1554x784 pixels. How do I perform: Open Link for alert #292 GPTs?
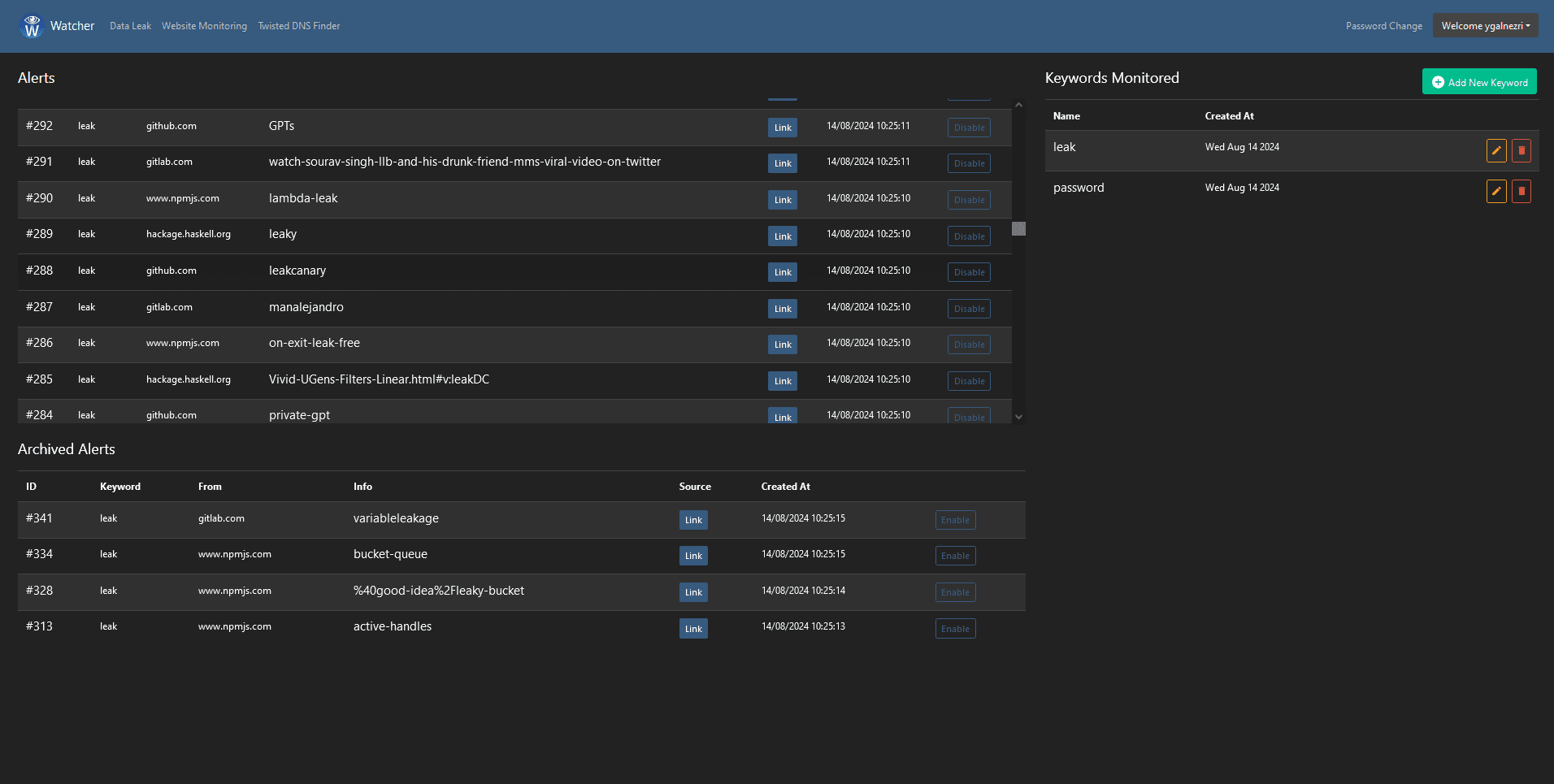783,128
